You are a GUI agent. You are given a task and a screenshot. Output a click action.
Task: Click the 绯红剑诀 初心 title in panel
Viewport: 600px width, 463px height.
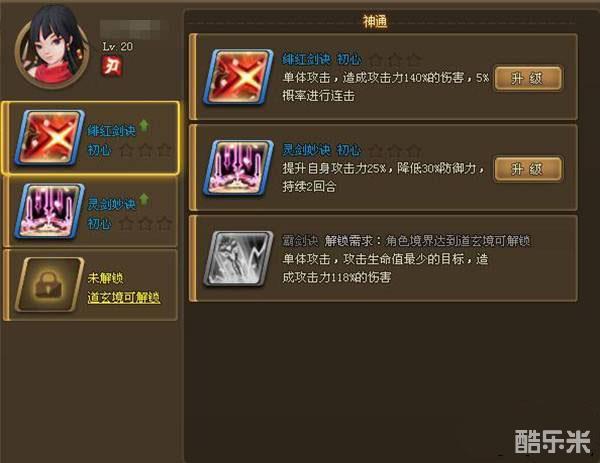[x=321, y=59]
